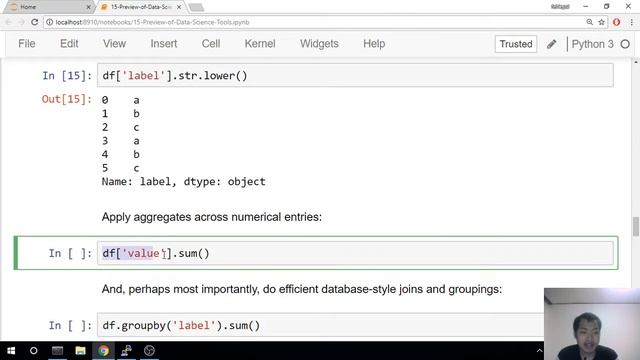Click the df['label'].str.lower() code cell
Image resolution: width=640 pixels, height=360 pixels.
[355, 76]
